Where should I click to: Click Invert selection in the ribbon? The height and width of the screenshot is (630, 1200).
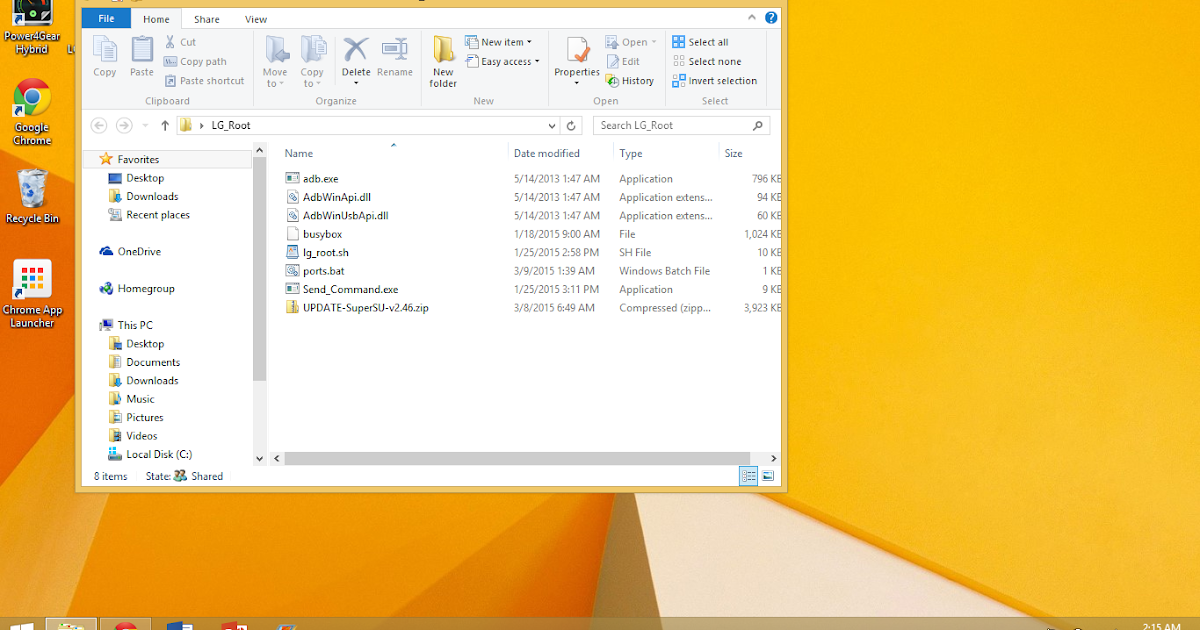715,81
